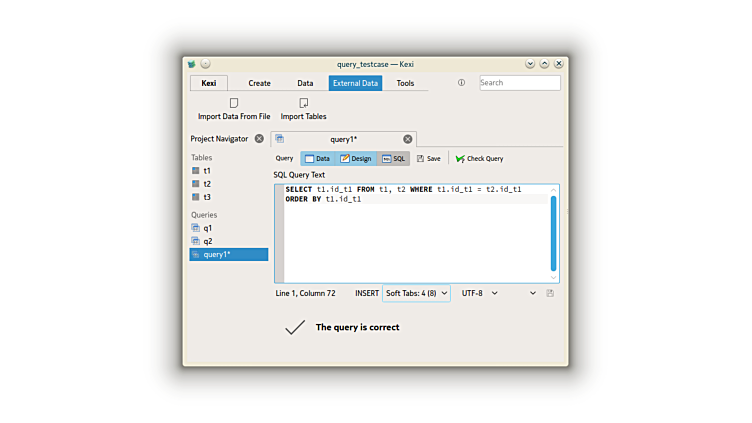752x423 pixels.
Task: Click the save icon in editor status bar
Action: click(550, 293)
